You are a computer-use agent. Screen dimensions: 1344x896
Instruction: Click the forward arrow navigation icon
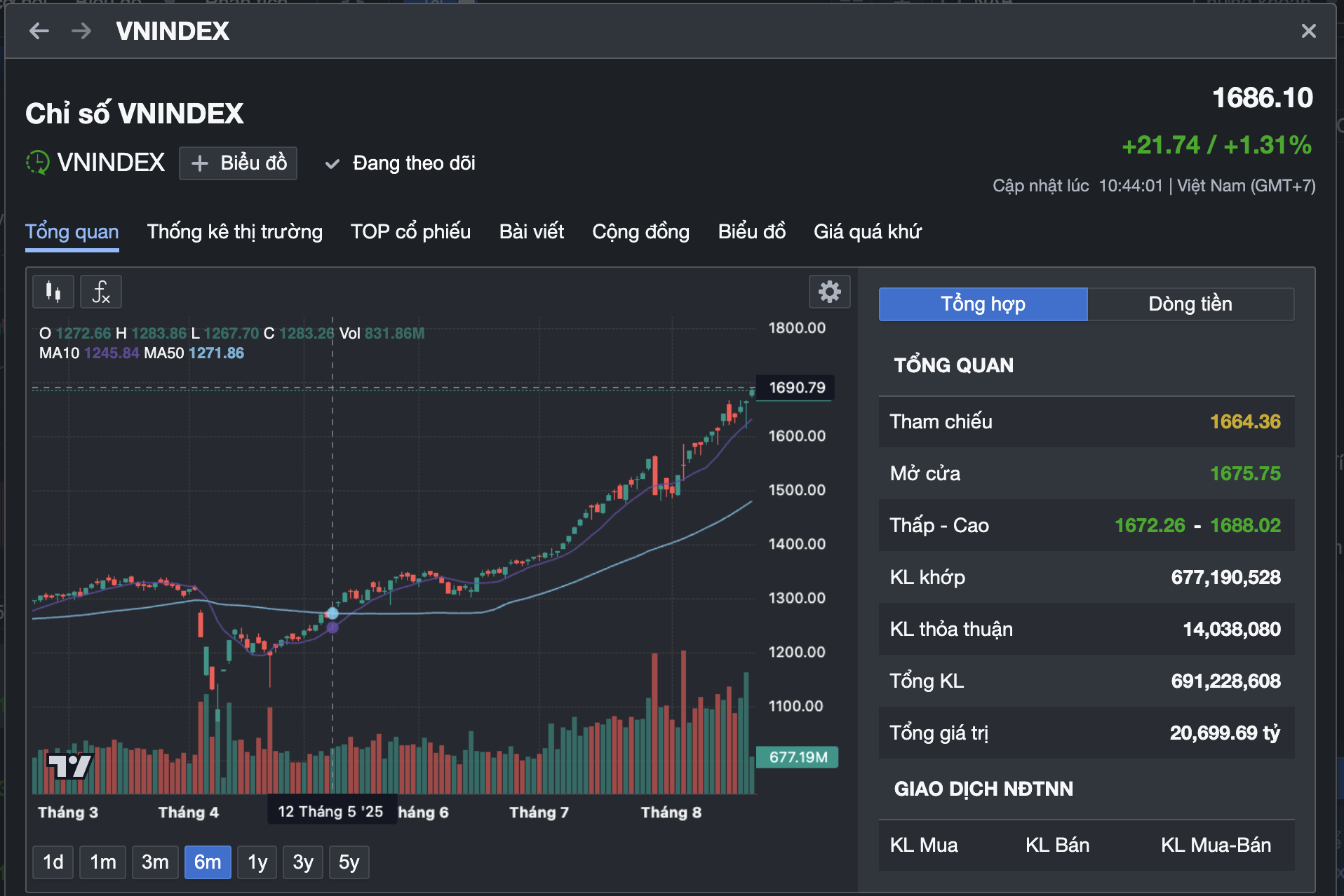click(x=81, y=31)
